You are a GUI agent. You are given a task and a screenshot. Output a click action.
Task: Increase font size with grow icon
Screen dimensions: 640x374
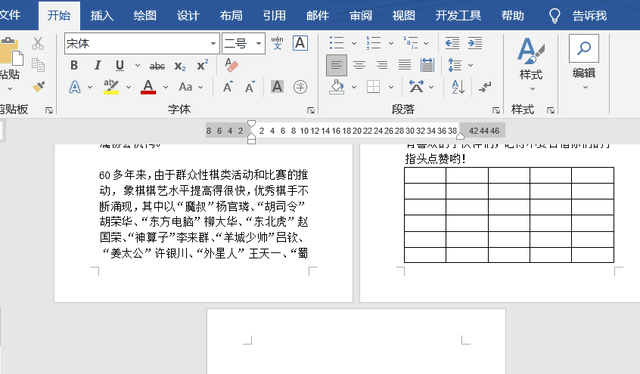(228, 87)
